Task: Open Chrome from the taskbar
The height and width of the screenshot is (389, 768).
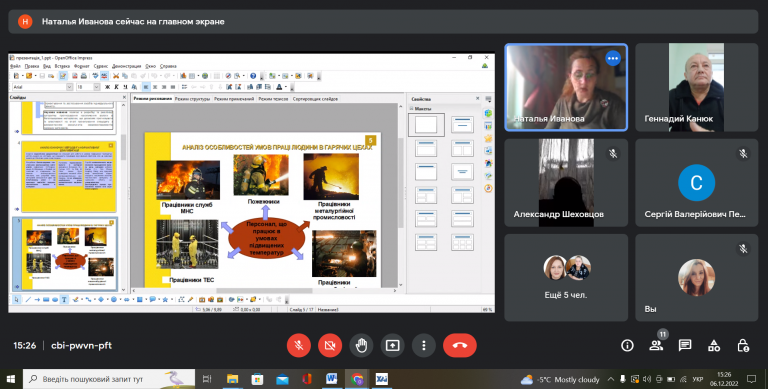Action: point(357,379)
